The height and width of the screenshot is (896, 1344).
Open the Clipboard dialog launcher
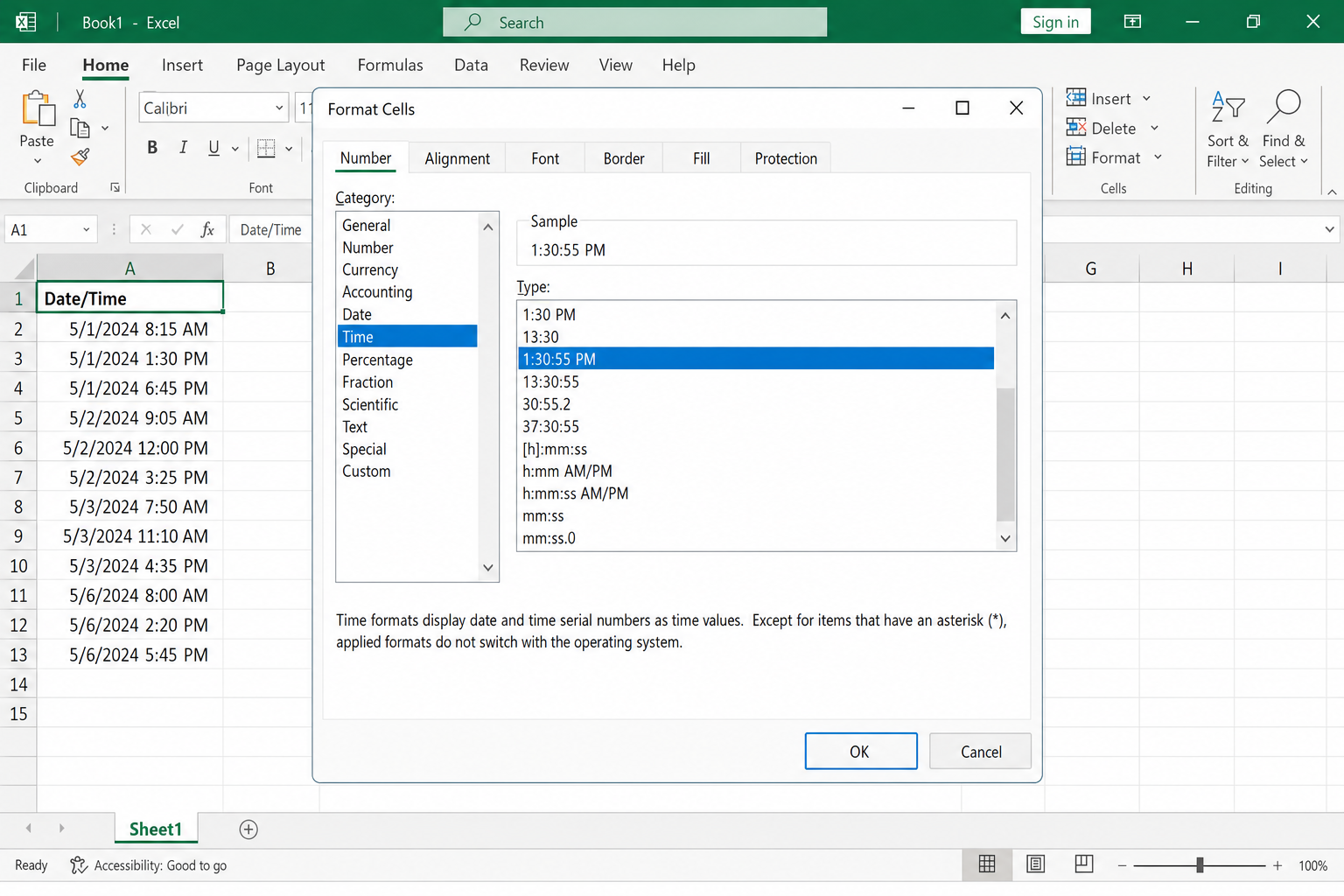point(115,187)
